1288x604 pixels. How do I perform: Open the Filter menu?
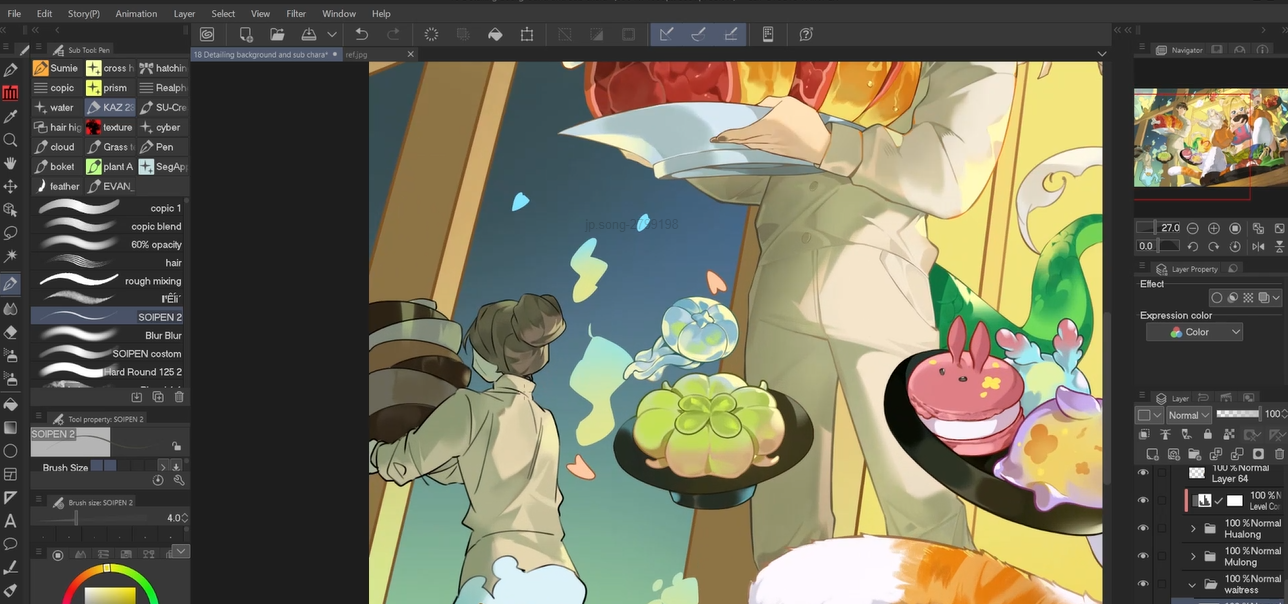point(296,14)
